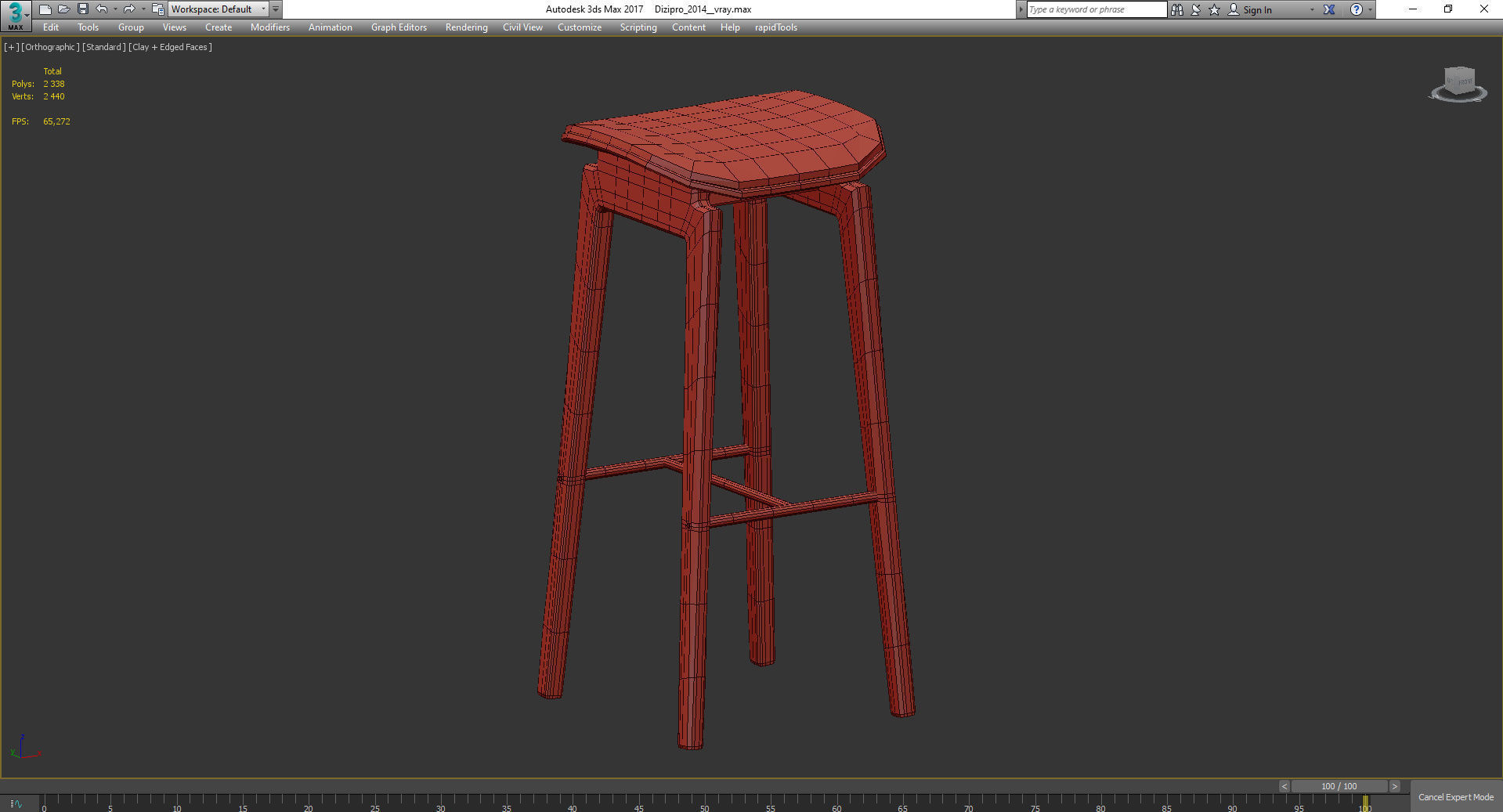The width and height of the screenshot is (1503, 812).
Task: Click the Sign In button
Action: [x=1250, y=9]
